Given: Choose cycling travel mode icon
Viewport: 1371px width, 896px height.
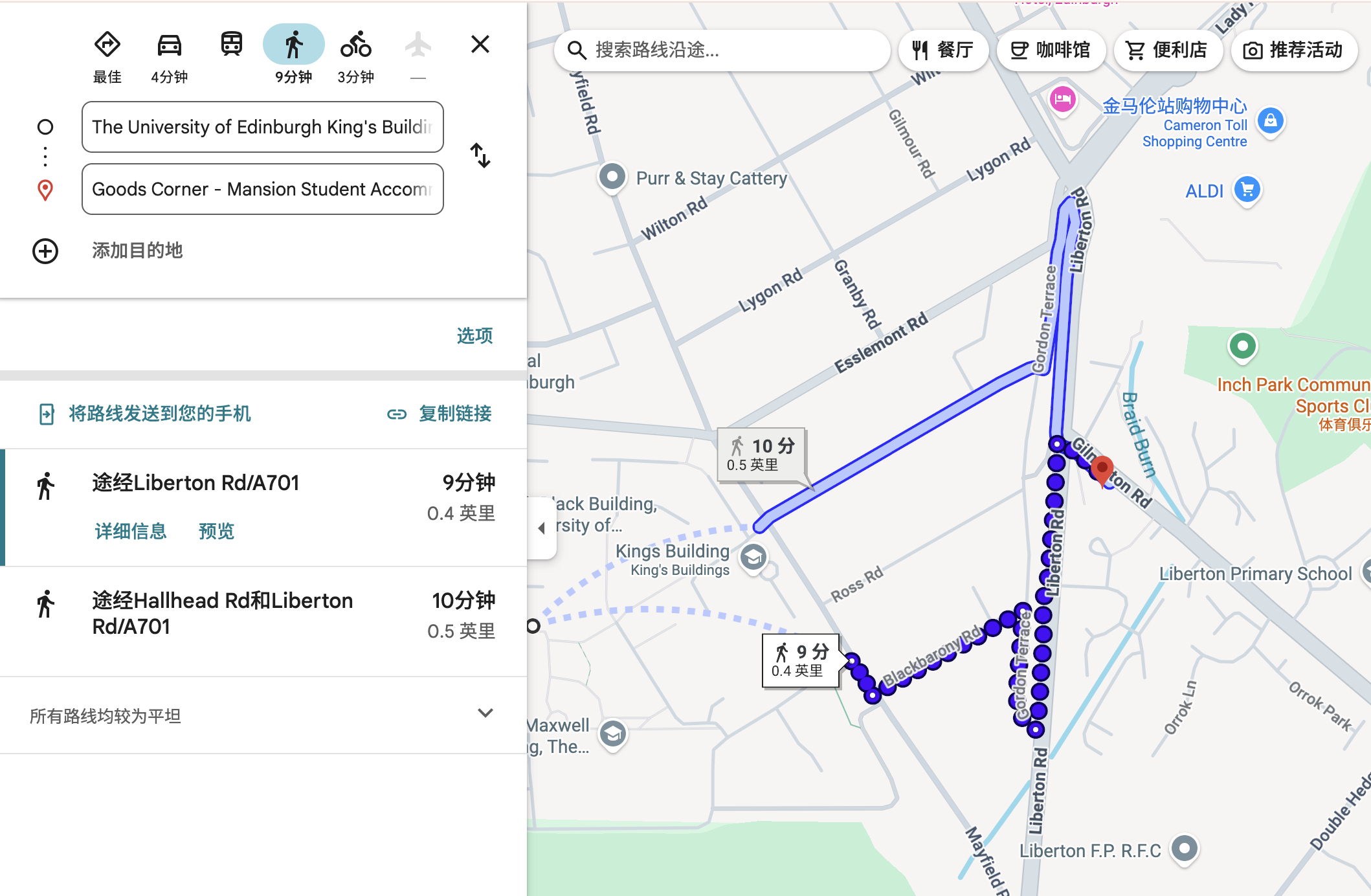Looking at the screenshot, I should pyautogui.click(x=355, y=45).
